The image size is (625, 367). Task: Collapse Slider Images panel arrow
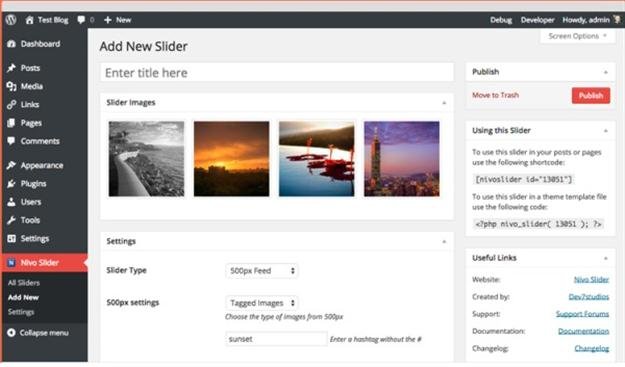click(x=444, y=103)
